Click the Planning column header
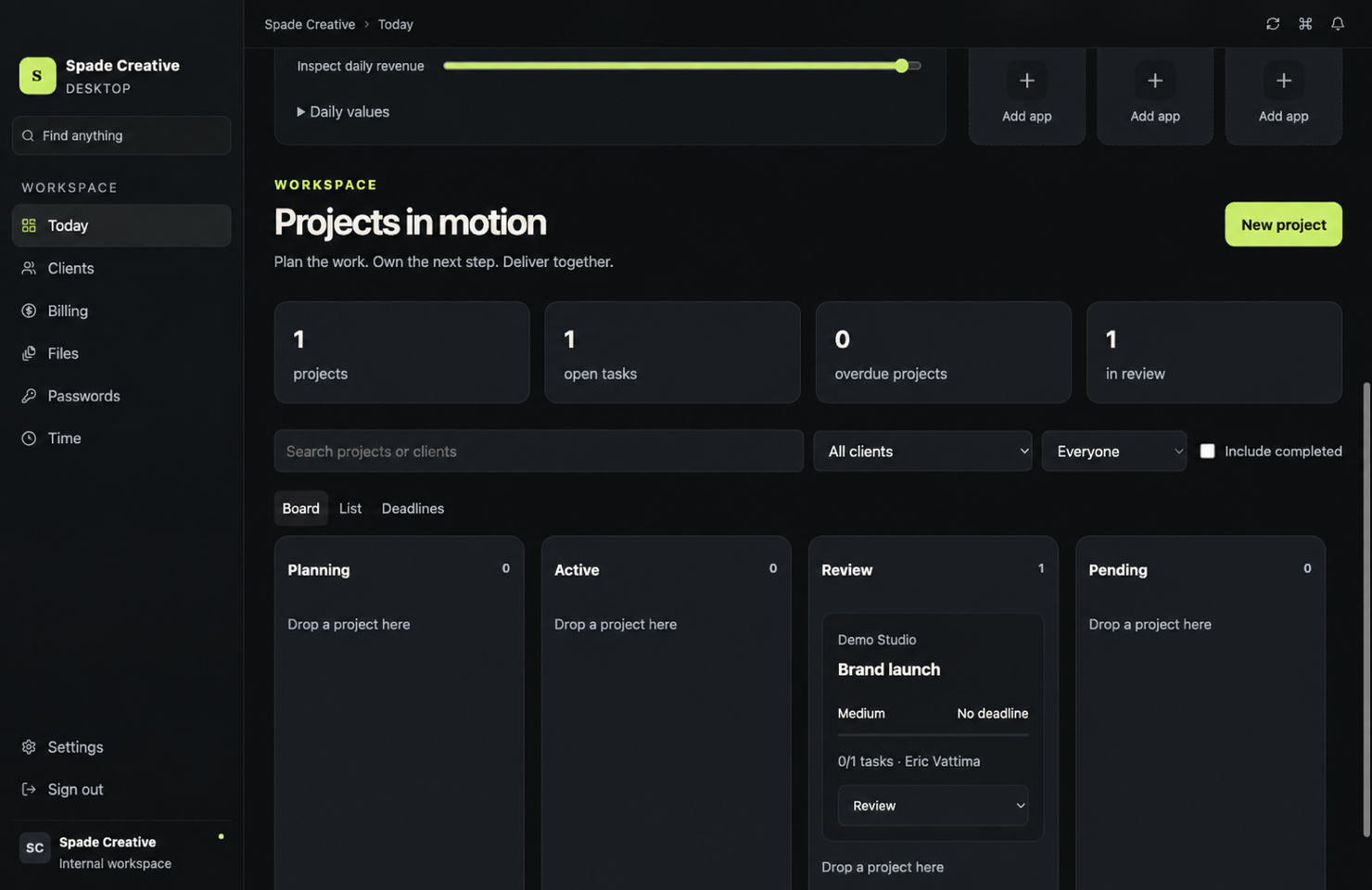1372x890 pixels. point(318,570)
